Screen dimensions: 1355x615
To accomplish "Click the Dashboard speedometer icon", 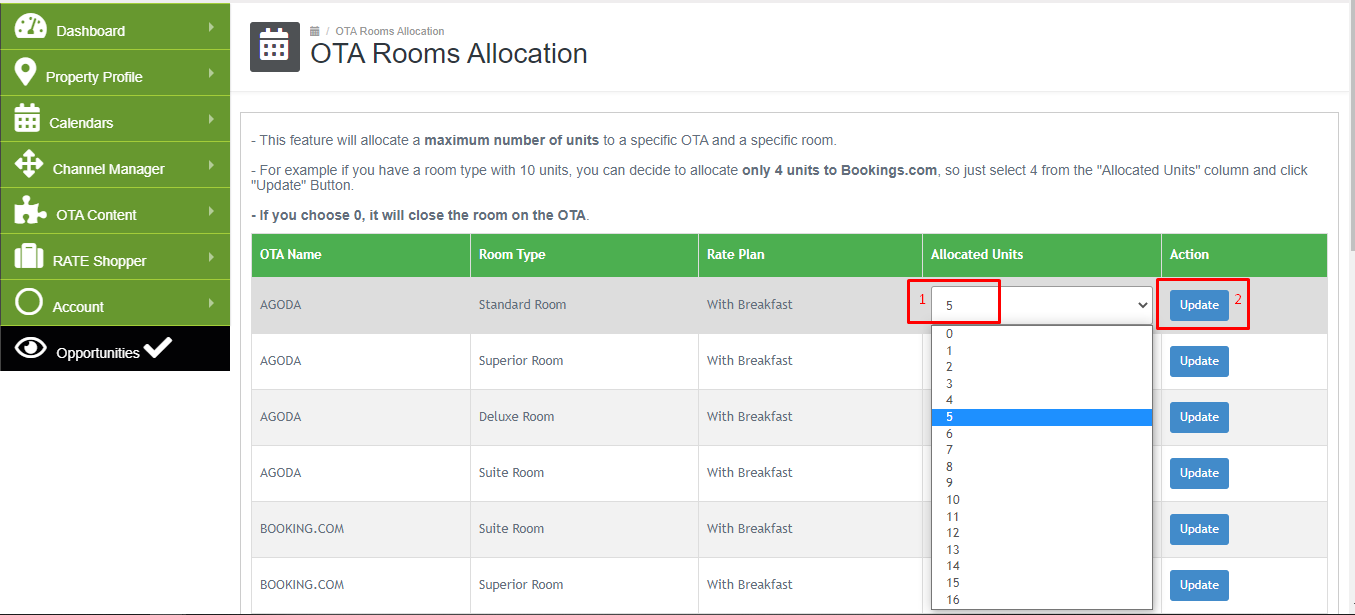I will 29,27.
